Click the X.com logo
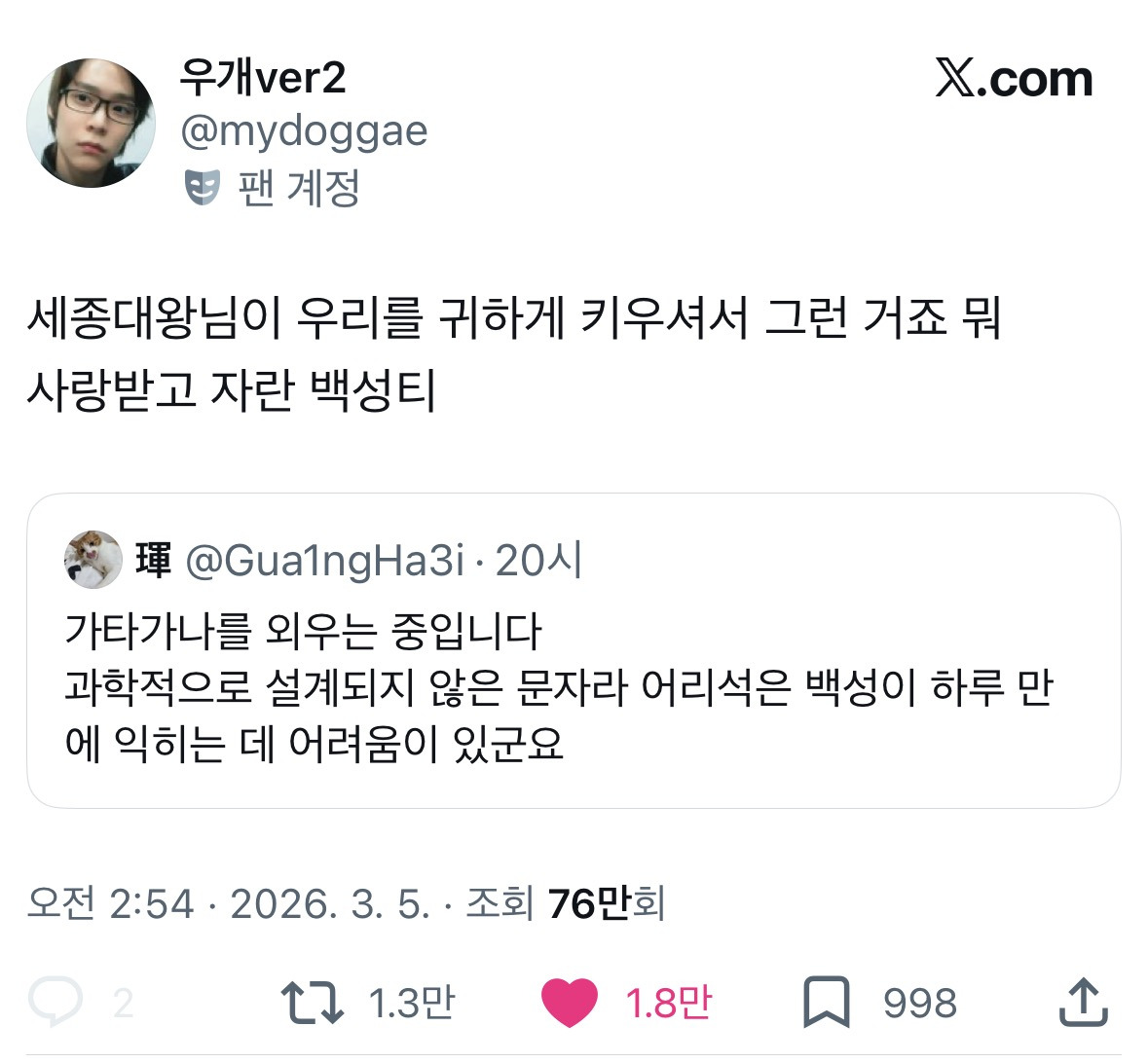This screenshot has width=1148, height=1063. [1014, 78]
